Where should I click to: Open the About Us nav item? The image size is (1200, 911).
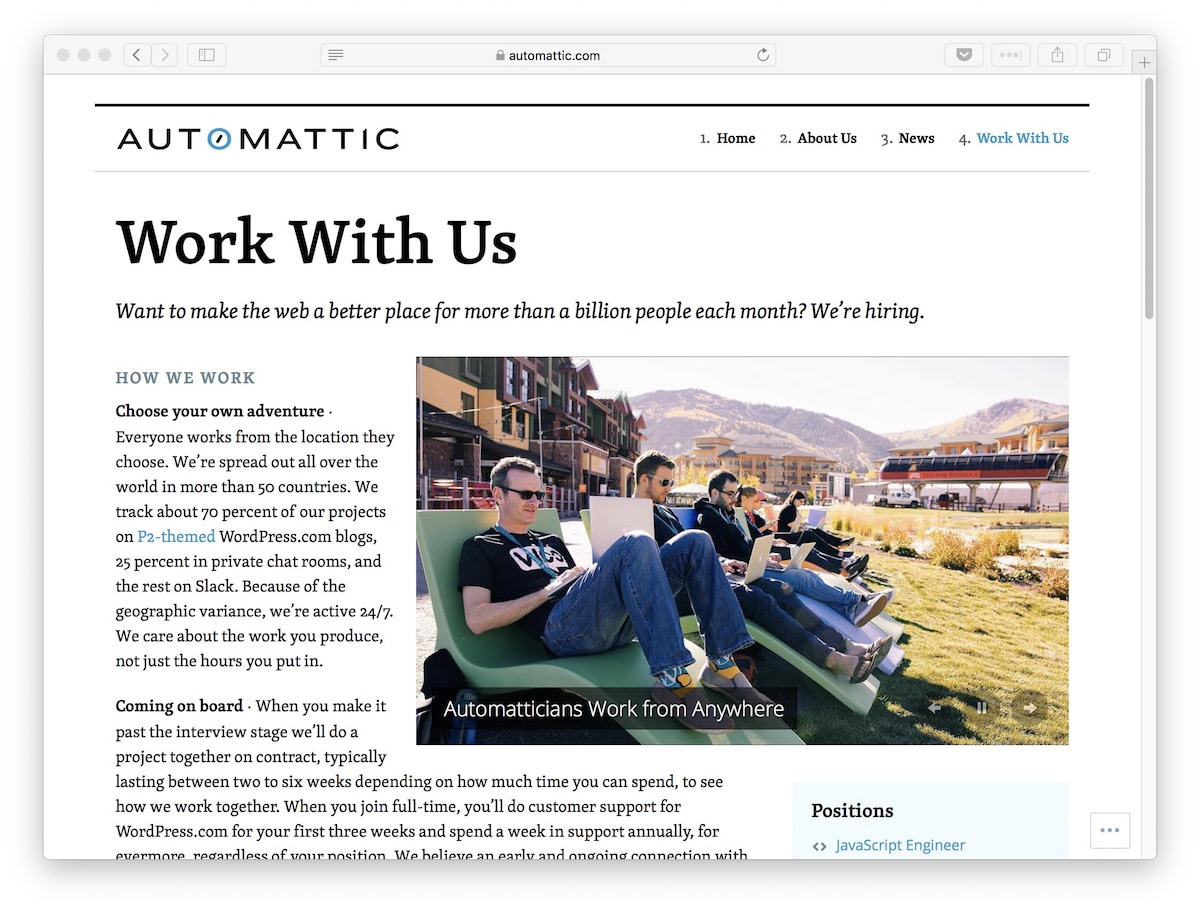click(827, 138)
